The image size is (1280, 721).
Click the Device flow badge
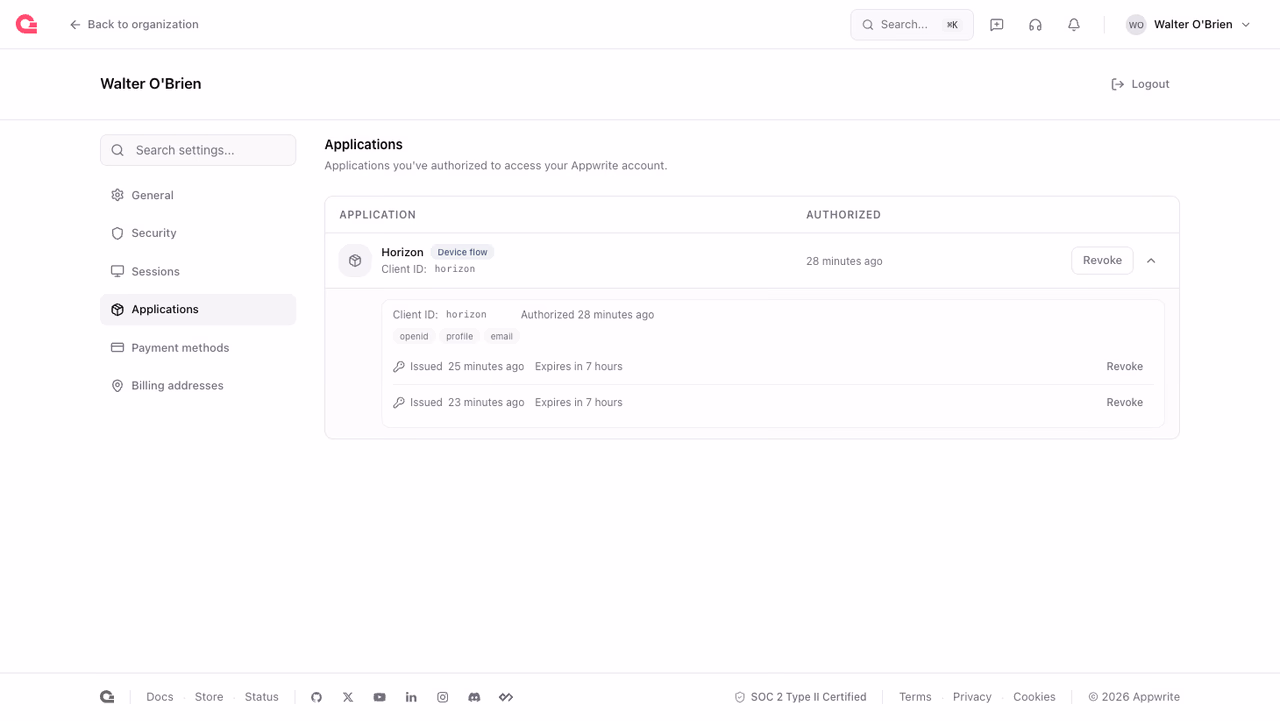pos(462,252)
